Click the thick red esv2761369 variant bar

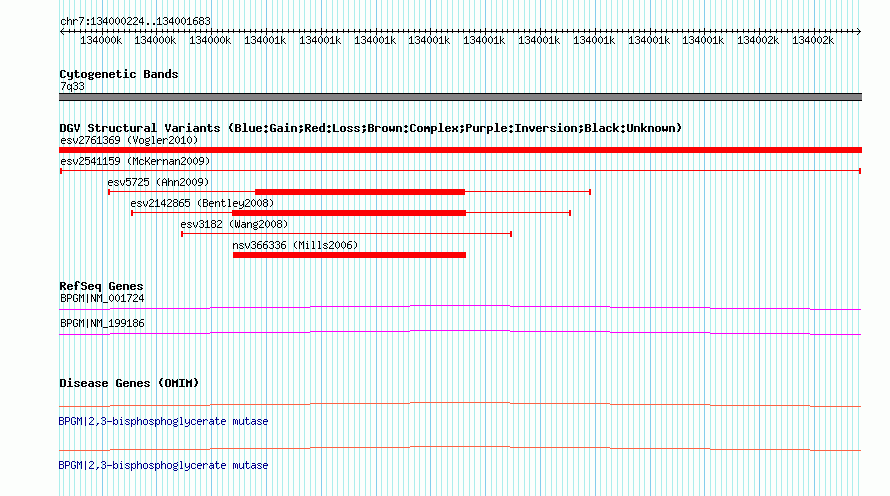(460, 150)
